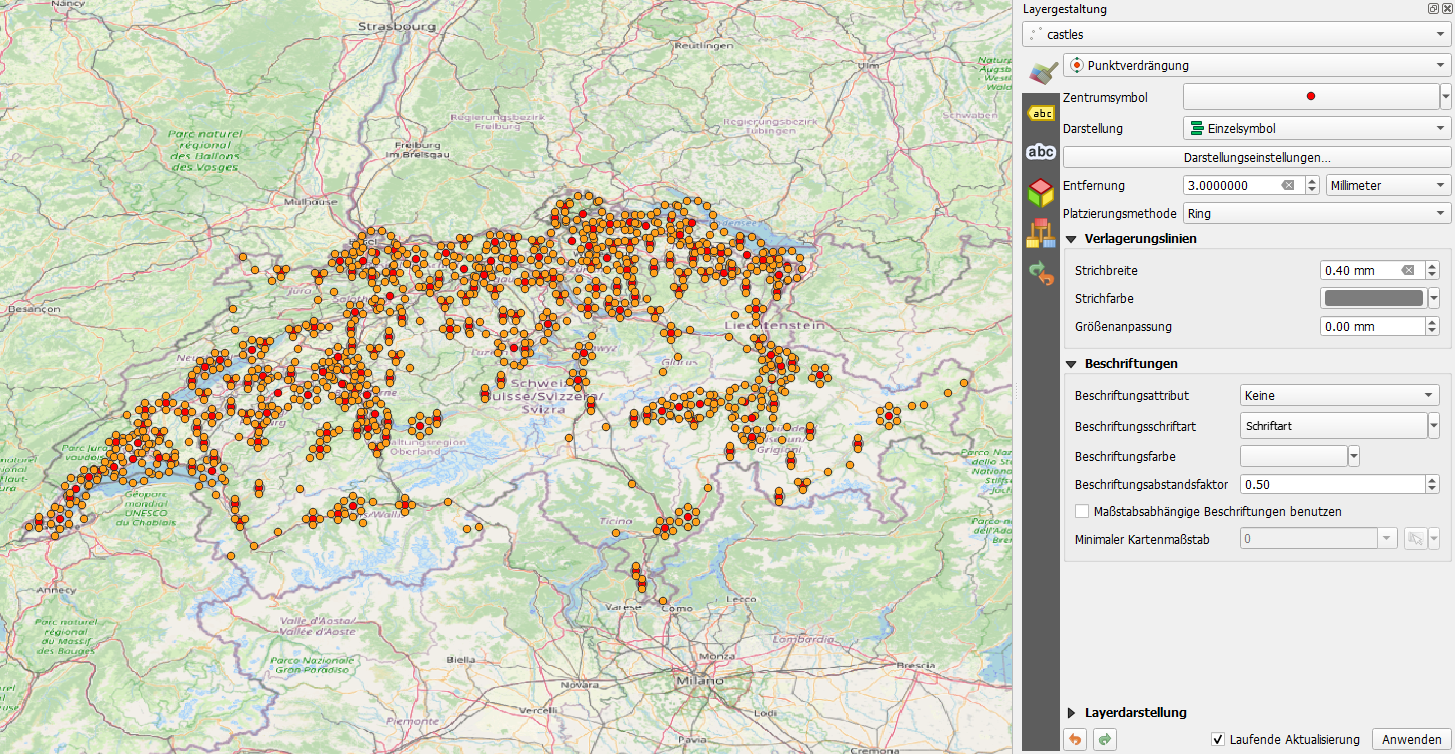Clear the Entfernung value with the X icon
This screenshot has height=754, width=1455.
(x=1288, y=186)
